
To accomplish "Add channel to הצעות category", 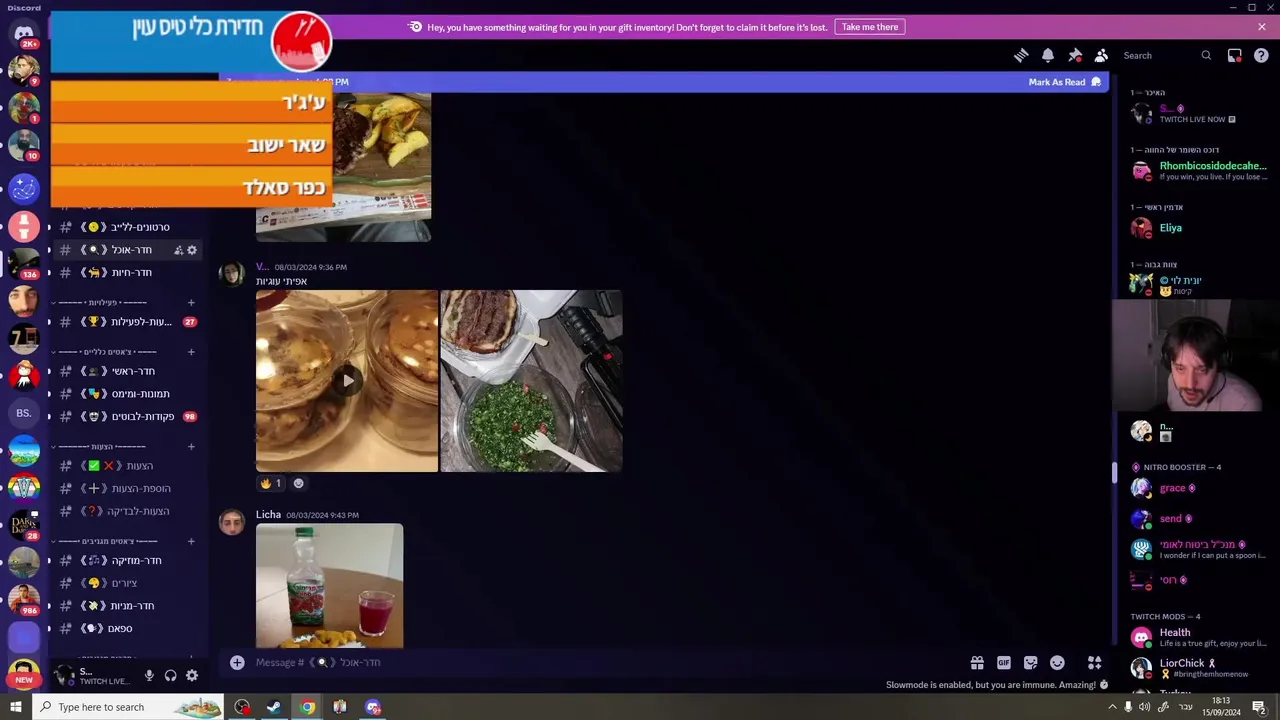I will tap(191, 447).
